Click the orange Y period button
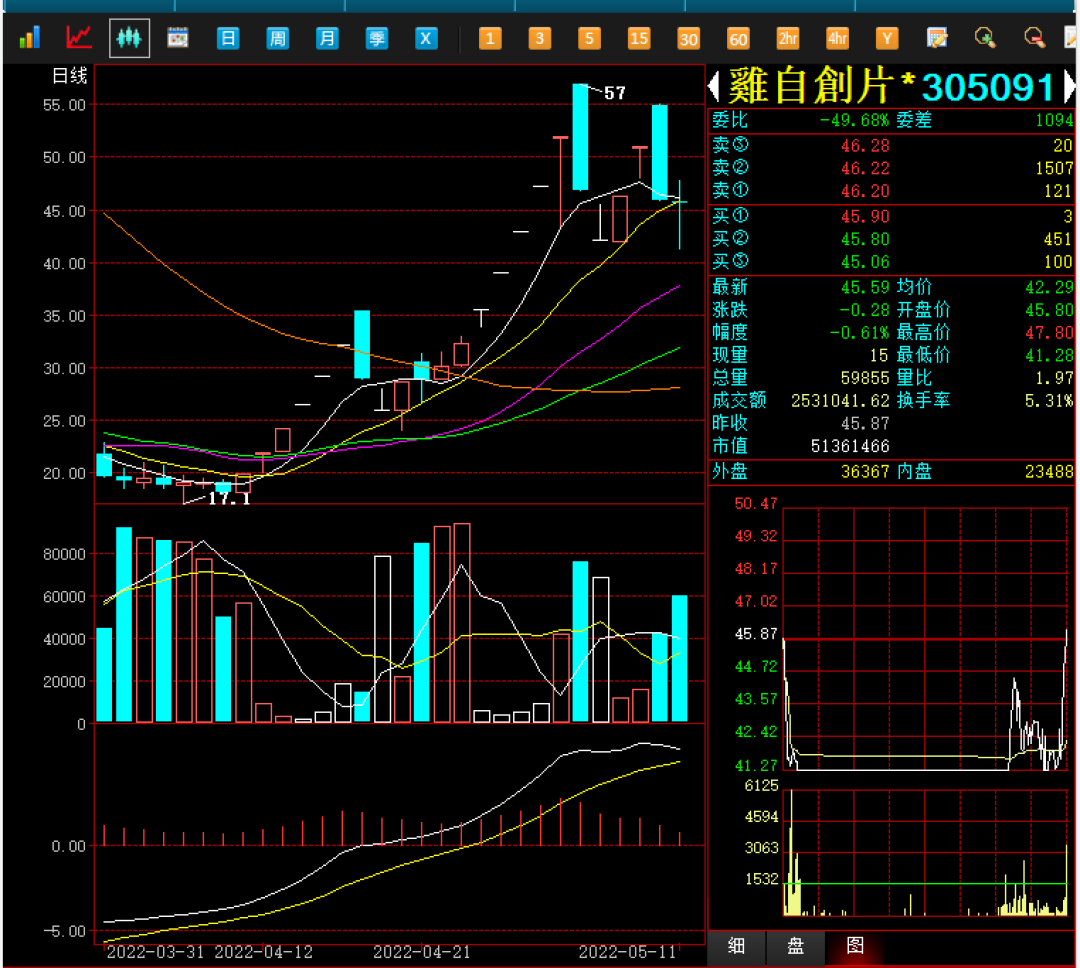The image size is (1080, 968). coord(886,38)
